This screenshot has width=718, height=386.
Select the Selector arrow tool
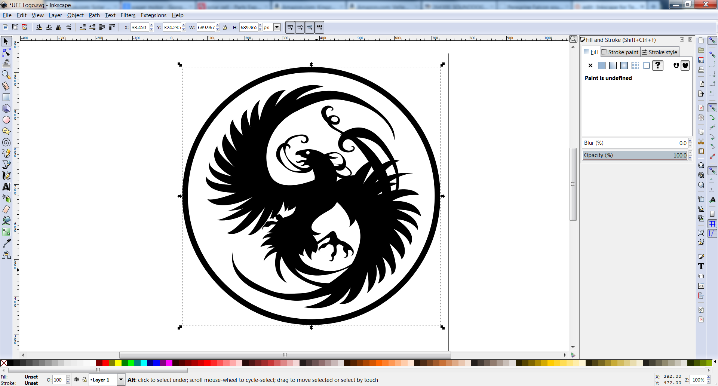(6, 42)
